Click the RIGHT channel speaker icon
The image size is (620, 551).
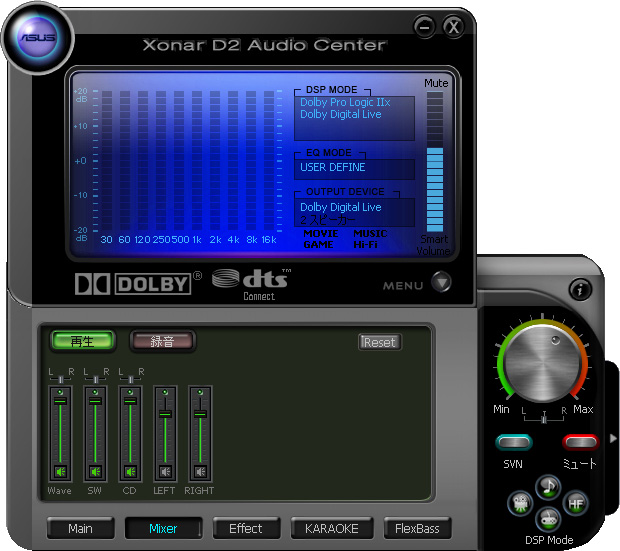[200, 471]
